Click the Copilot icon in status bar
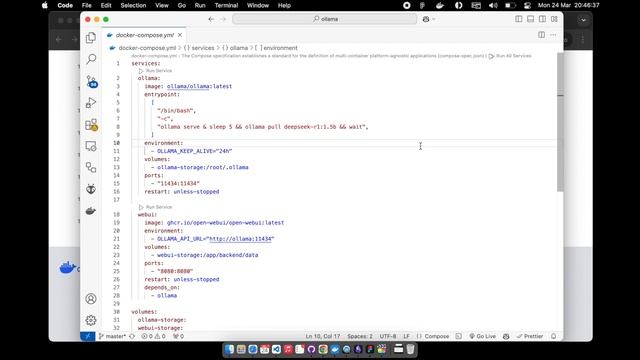 (x=506, y=336)
